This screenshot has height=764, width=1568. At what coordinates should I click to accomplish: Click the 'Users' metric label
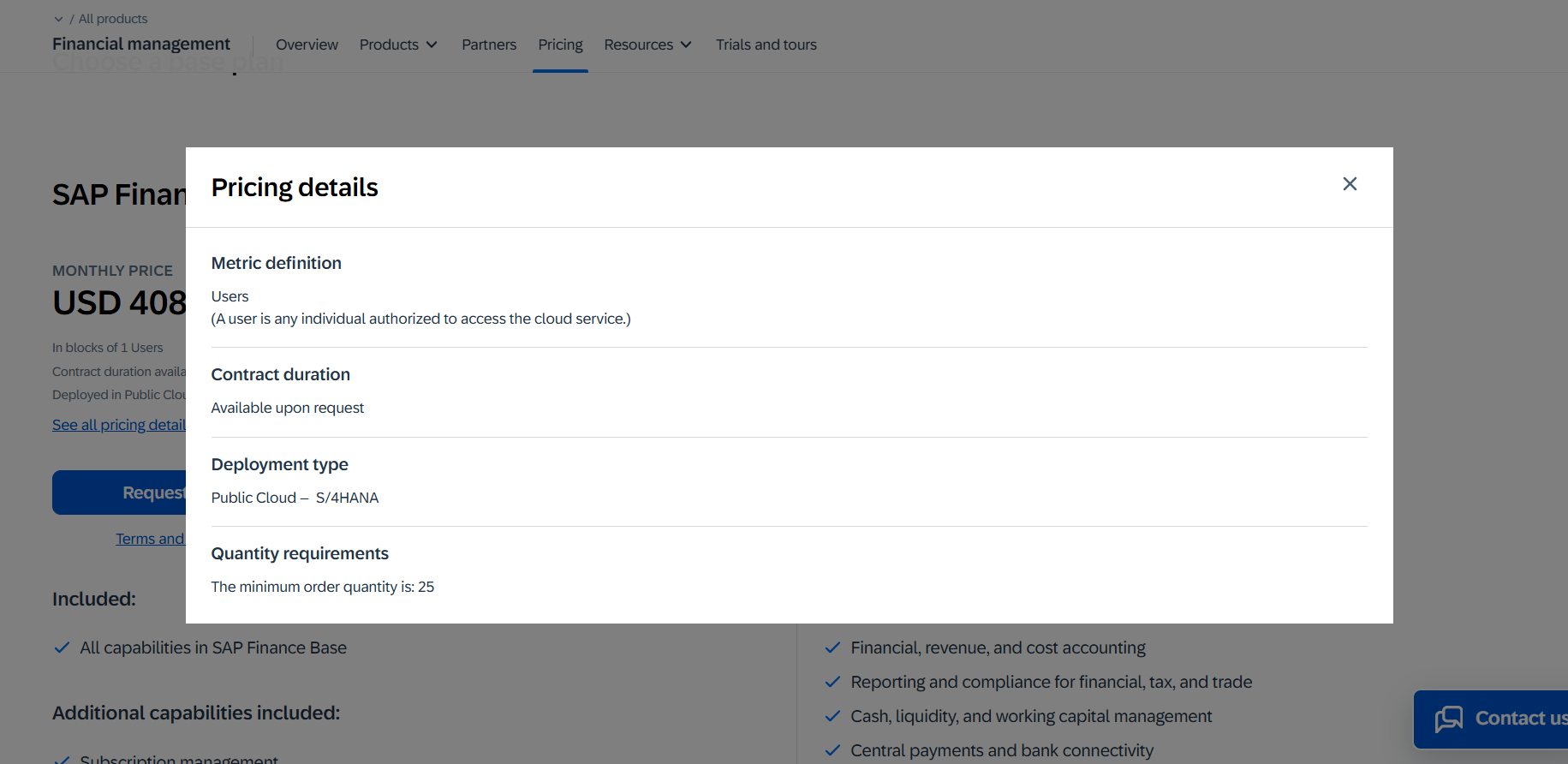[230, 296]
